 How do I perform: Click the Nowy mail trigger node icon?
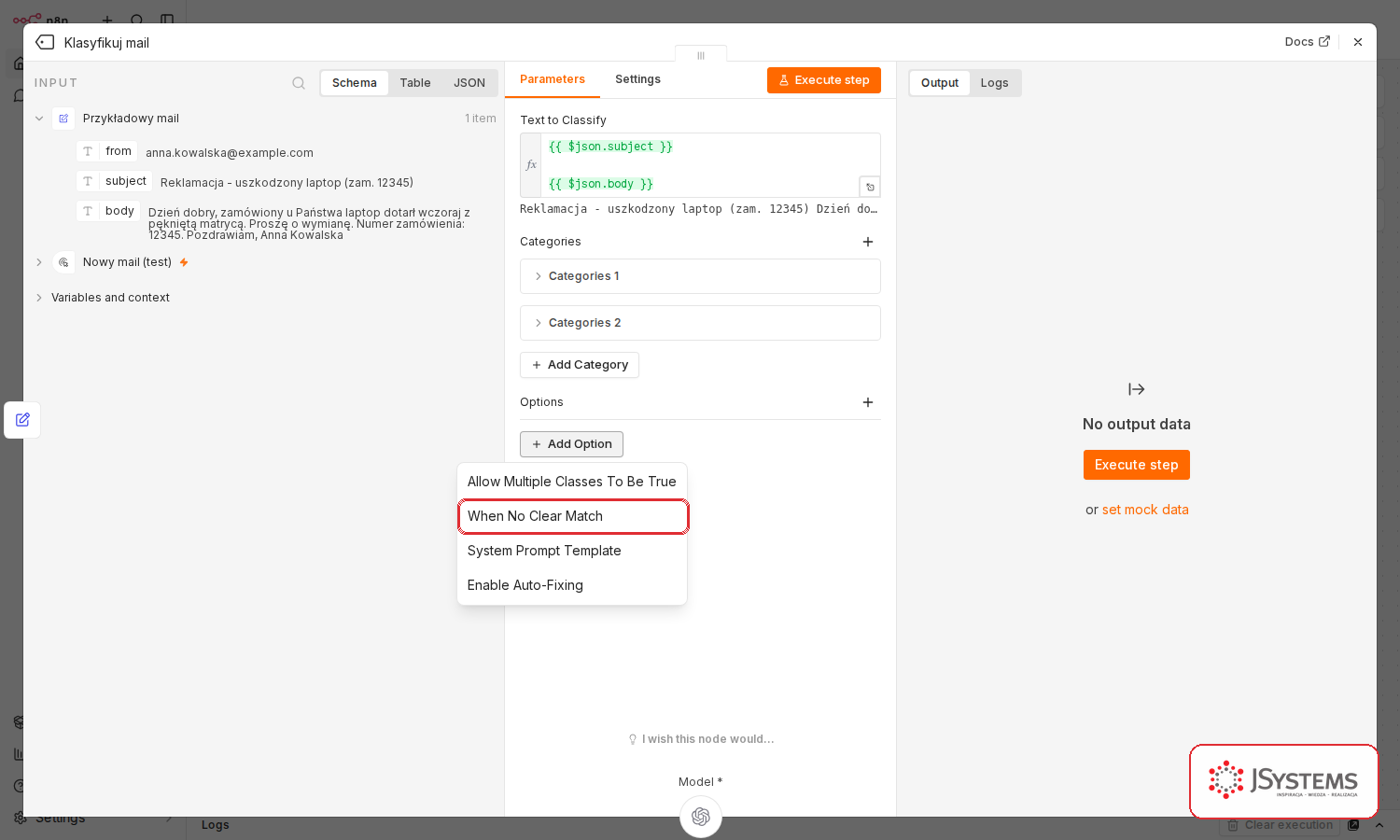click(63, 262)
